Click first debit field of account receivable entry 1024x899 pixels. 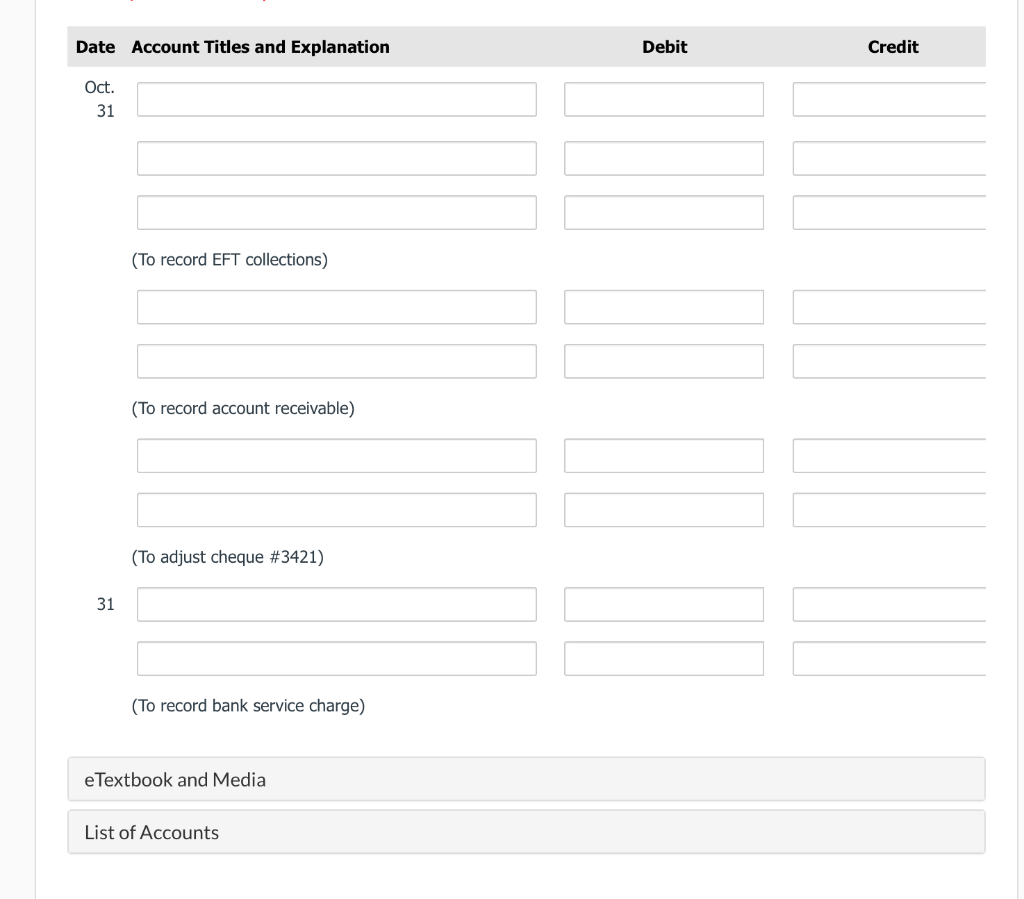664,307
